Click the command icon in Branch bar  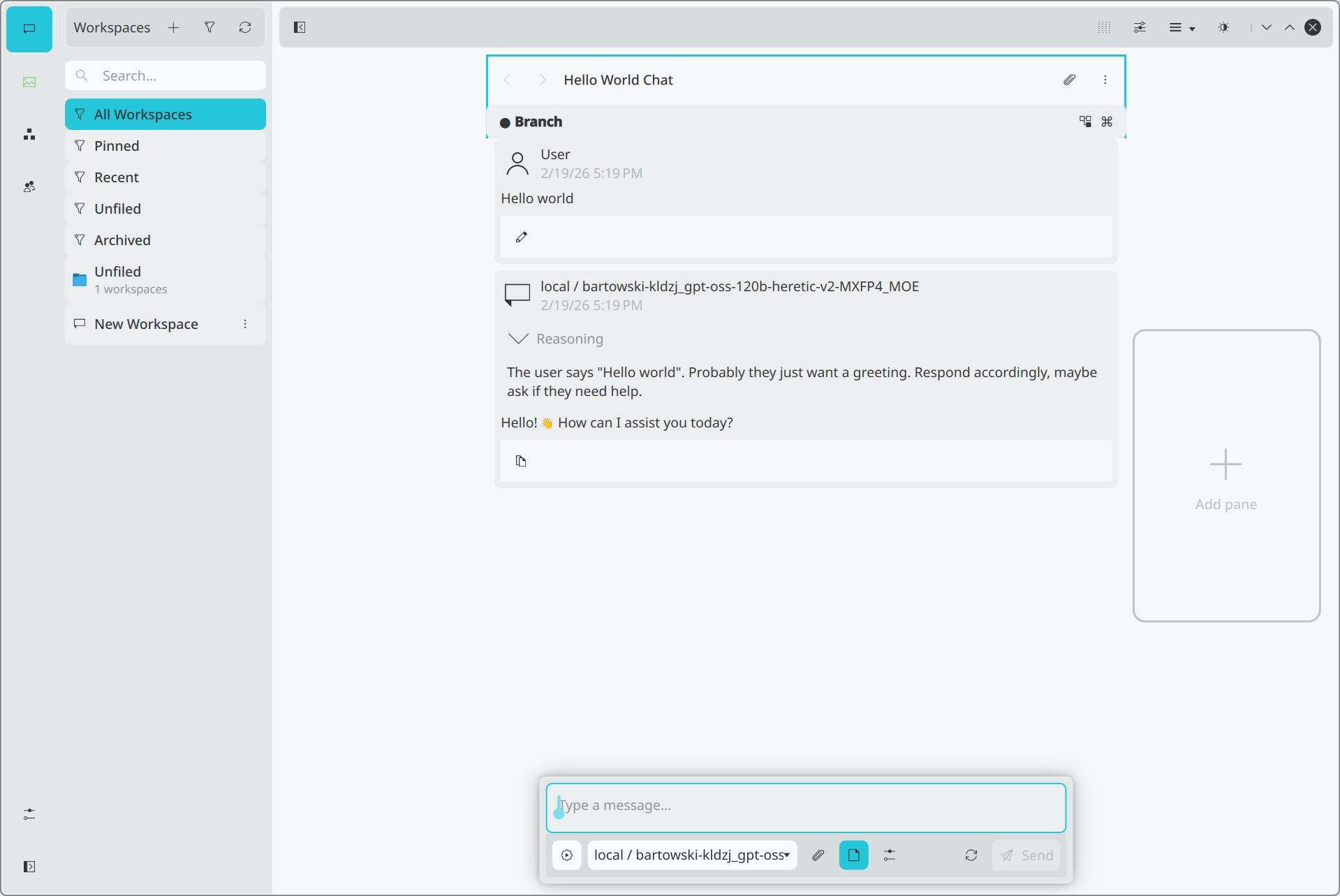(1107, 122)
